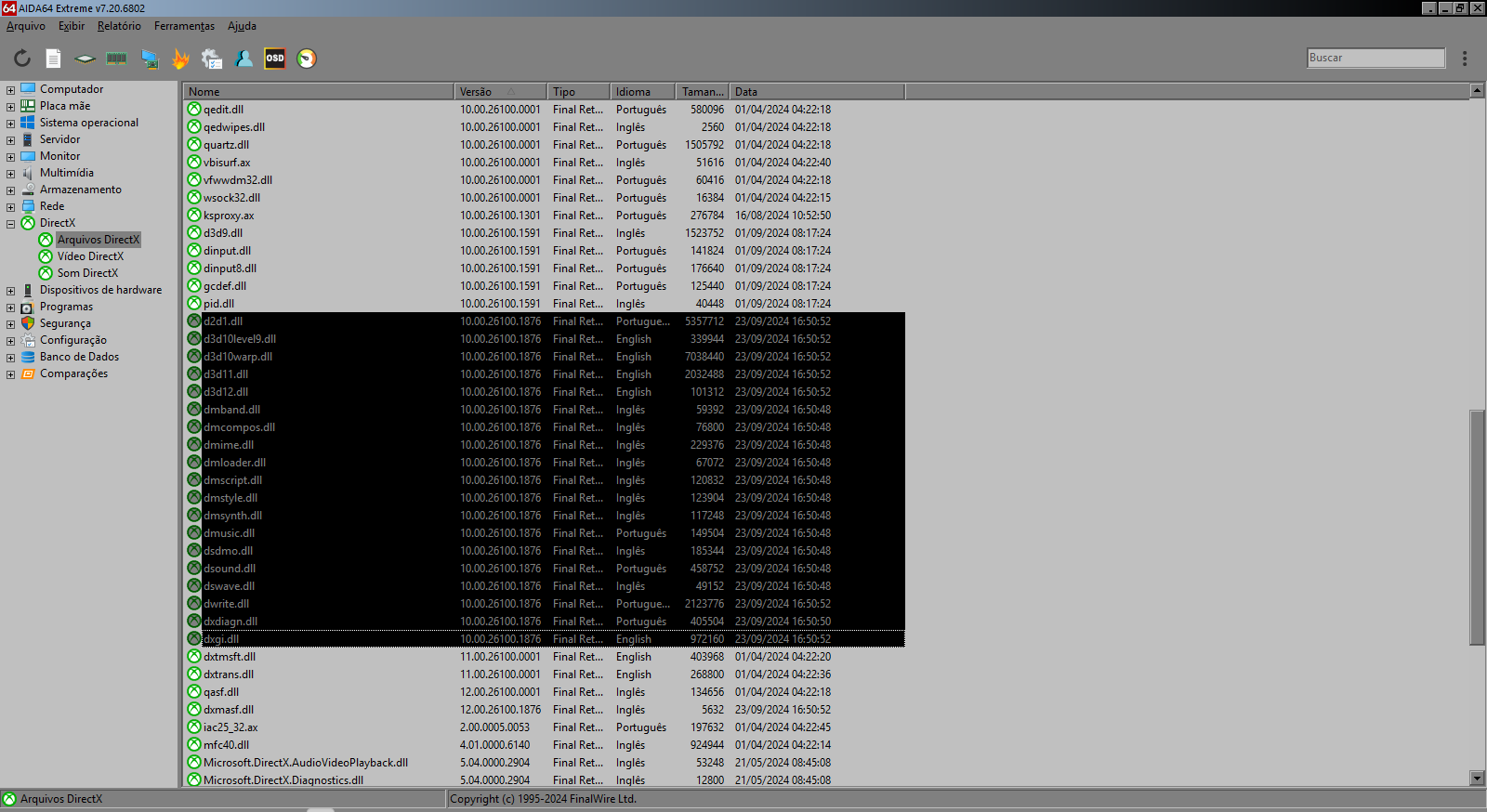Screen dimensions: 1487x812
Task: Expand the Placa mãe tree node
Action: (10, 107)
